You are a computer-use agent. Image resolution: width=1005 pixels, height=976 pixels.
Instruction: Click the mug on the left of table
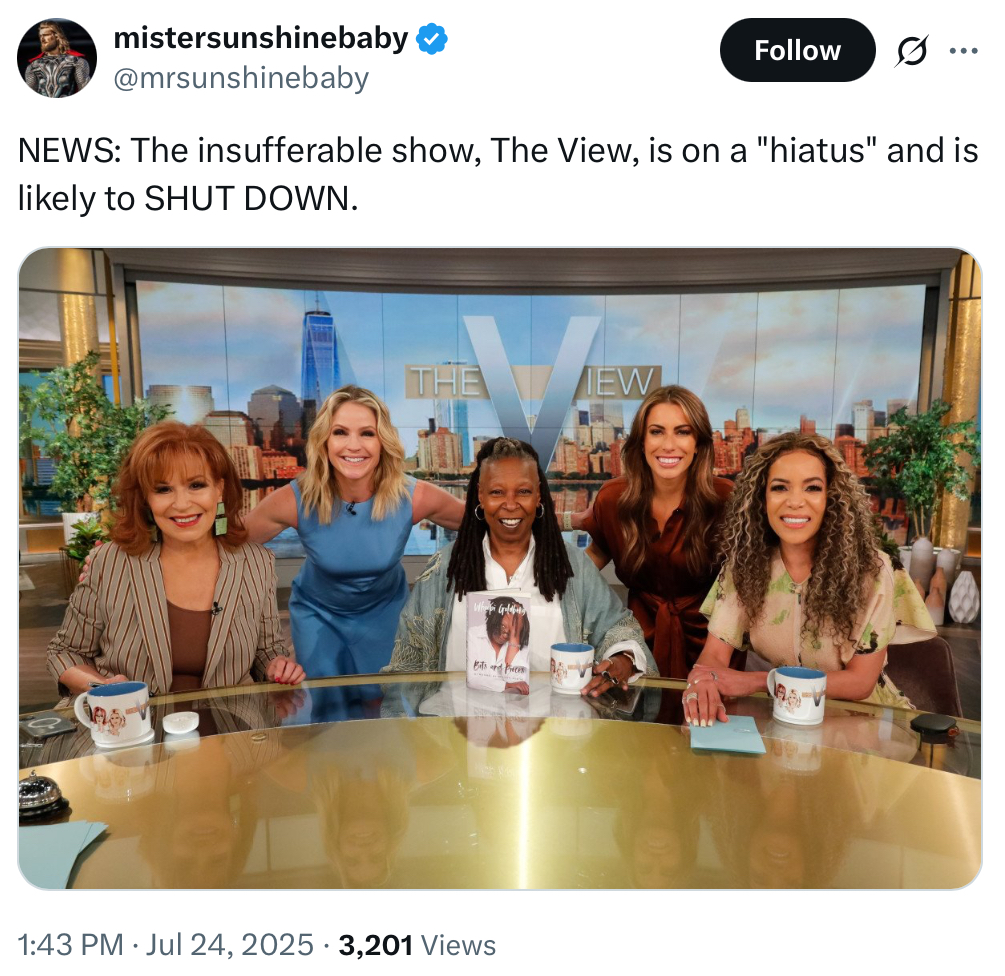[114, 713]
